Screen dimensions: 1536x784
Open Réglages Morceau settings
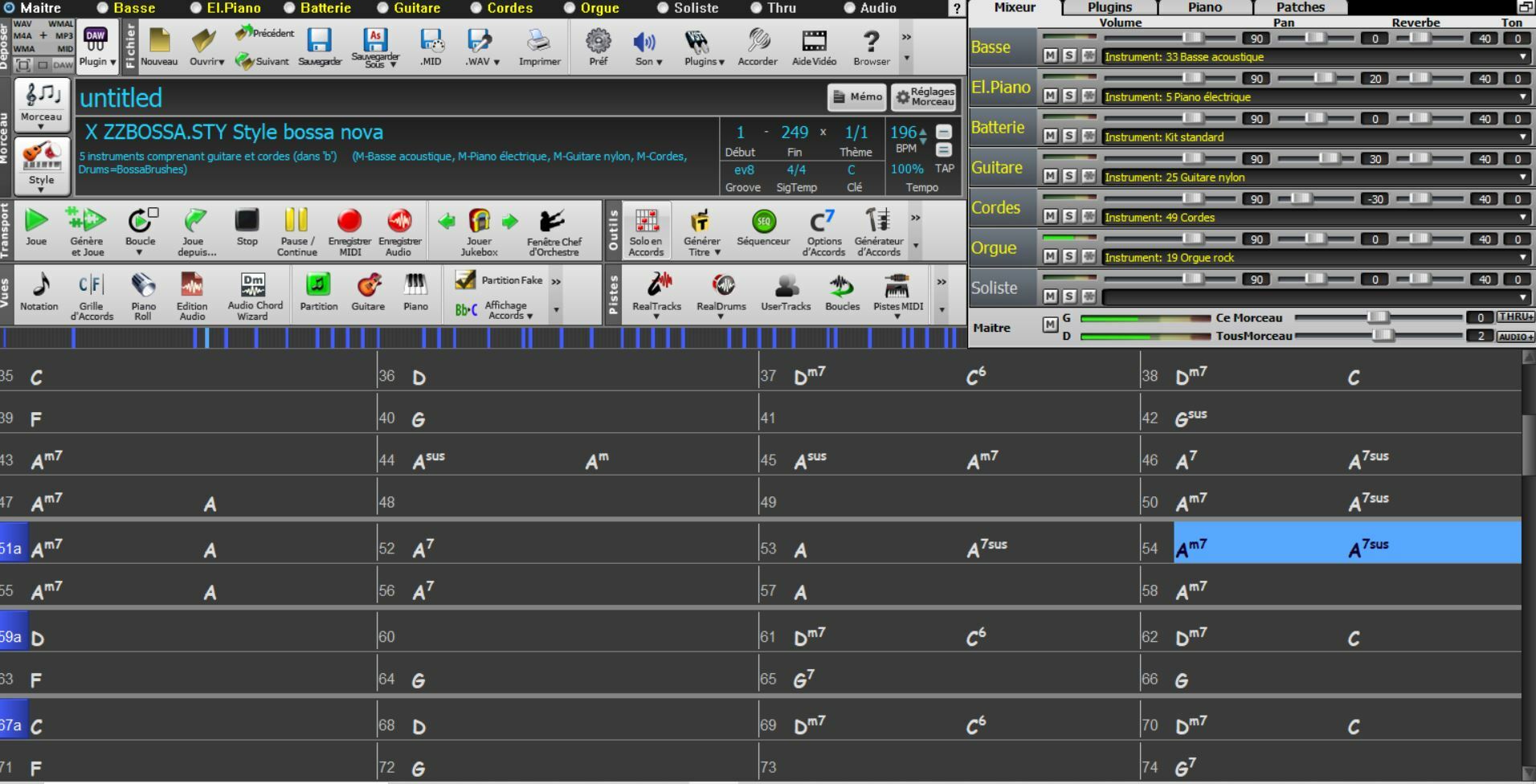(x=924, y=97)
